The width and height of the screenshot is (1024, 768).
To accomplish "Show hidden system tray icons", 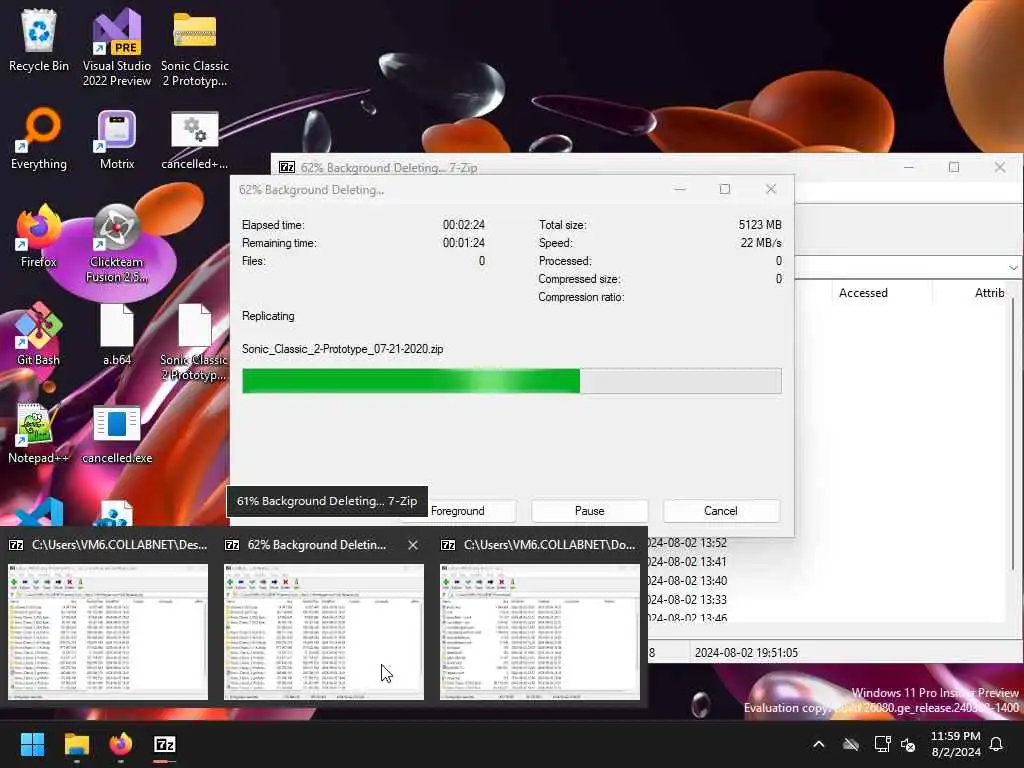I will point(818,744).
